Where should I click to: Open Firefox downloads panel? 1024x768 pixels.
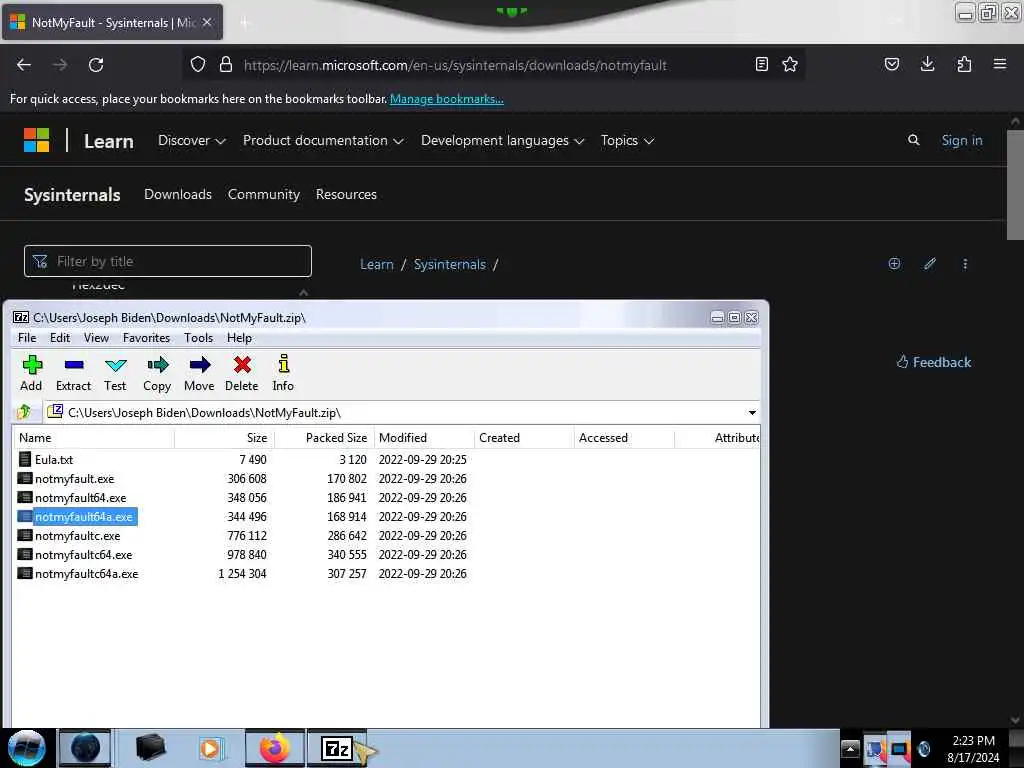tap(927, 65)
